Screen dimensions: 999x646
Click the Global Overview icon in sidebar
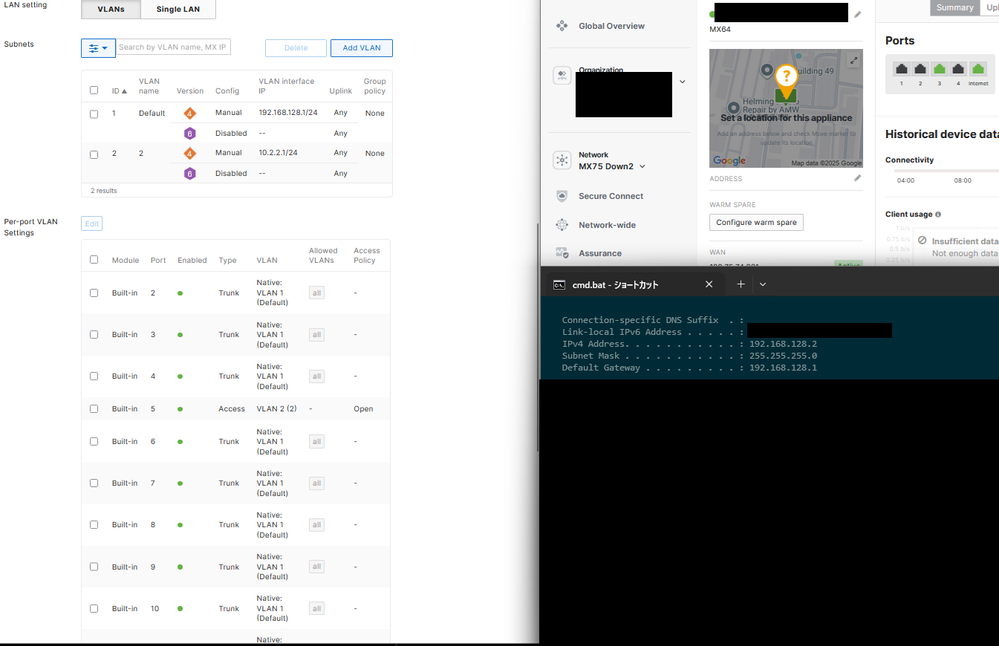click(562, 26)
